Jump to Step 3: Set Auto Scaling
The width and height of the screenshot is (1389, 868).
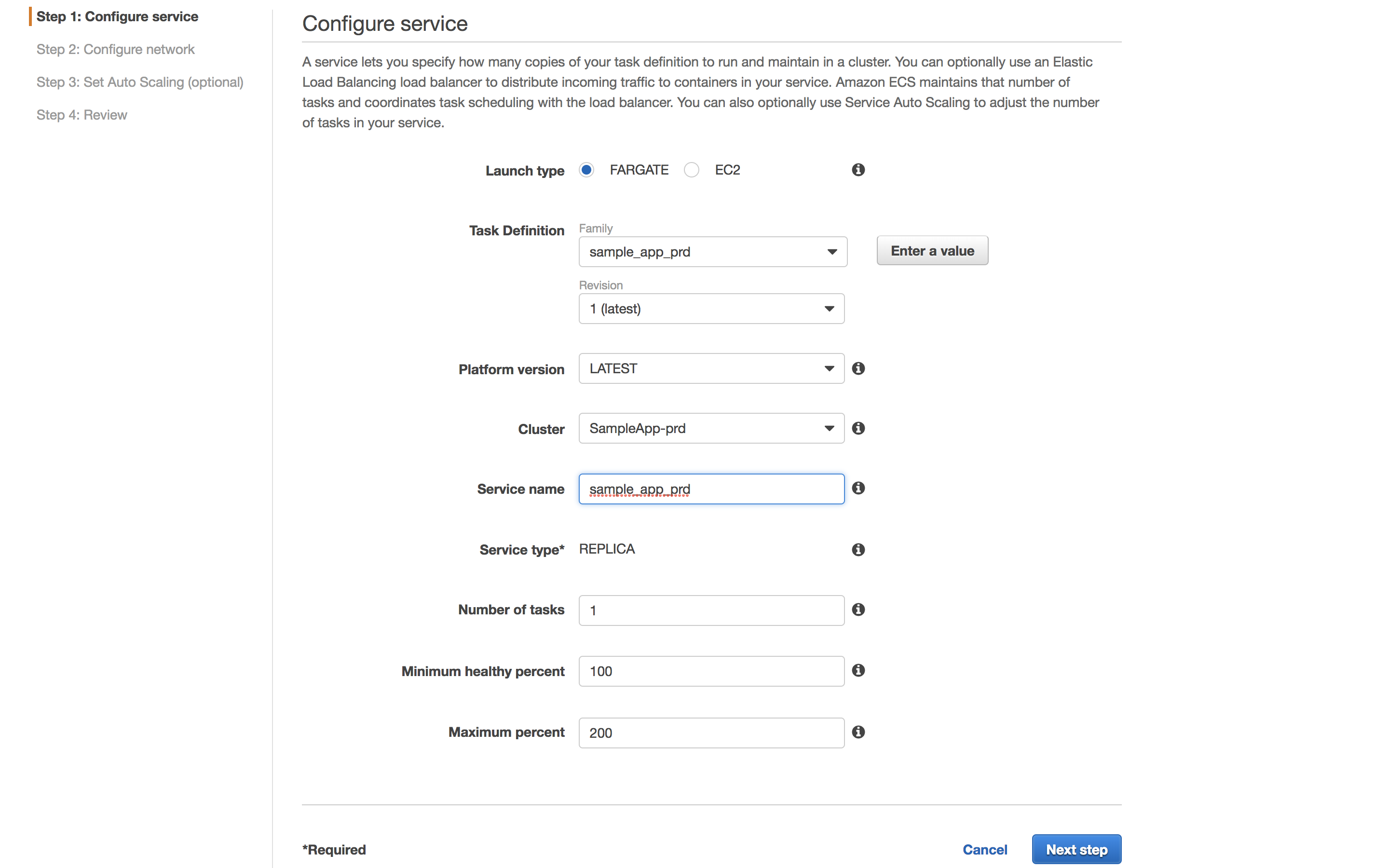pos(139,82)
